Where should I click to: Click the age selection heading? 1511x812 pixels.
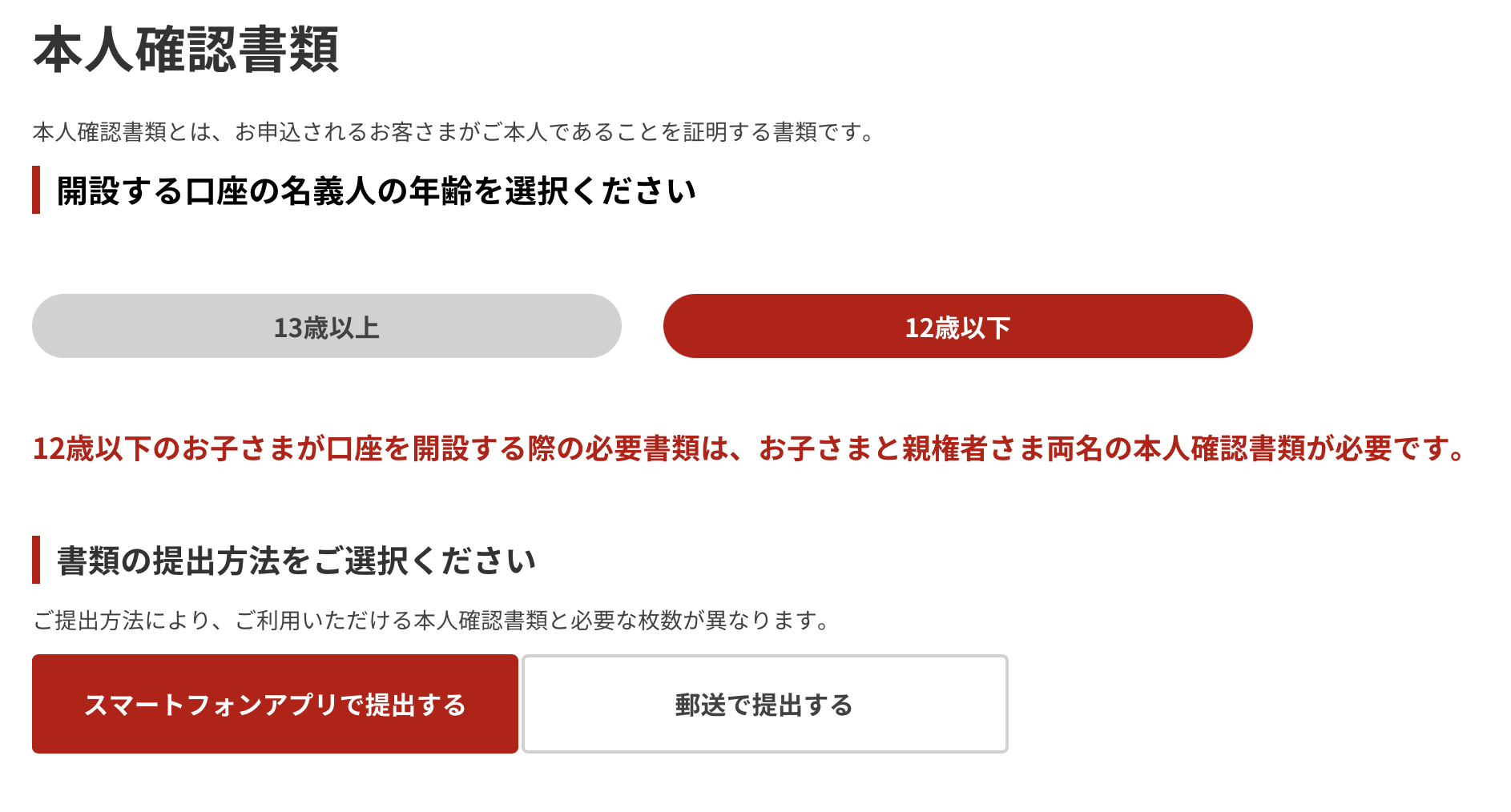click(377, 190)
